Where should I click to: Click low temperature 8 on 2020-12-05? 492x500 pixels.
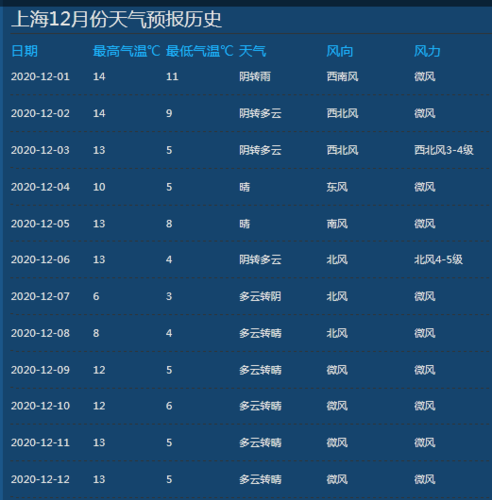pos(169,223)
